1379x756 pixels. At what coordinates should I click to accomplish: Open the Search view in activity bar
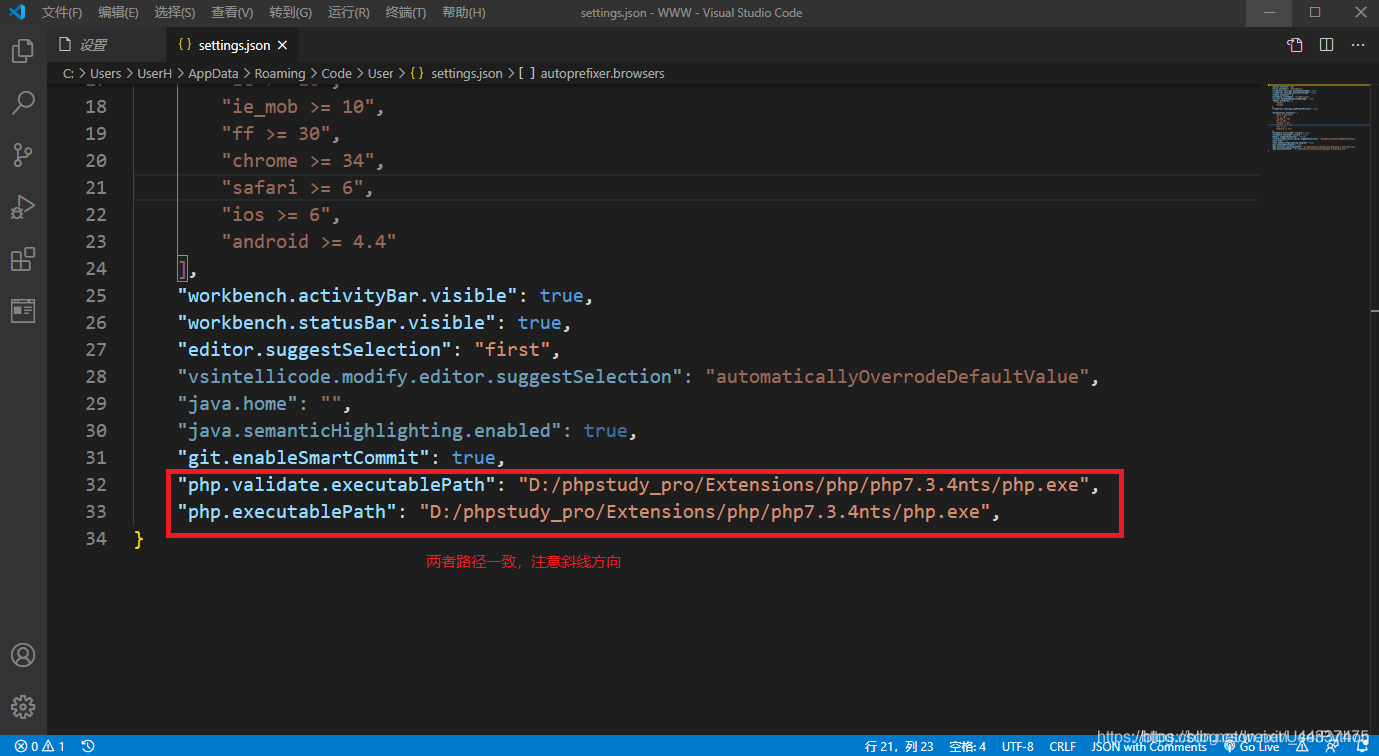click(x=22, y=102)
